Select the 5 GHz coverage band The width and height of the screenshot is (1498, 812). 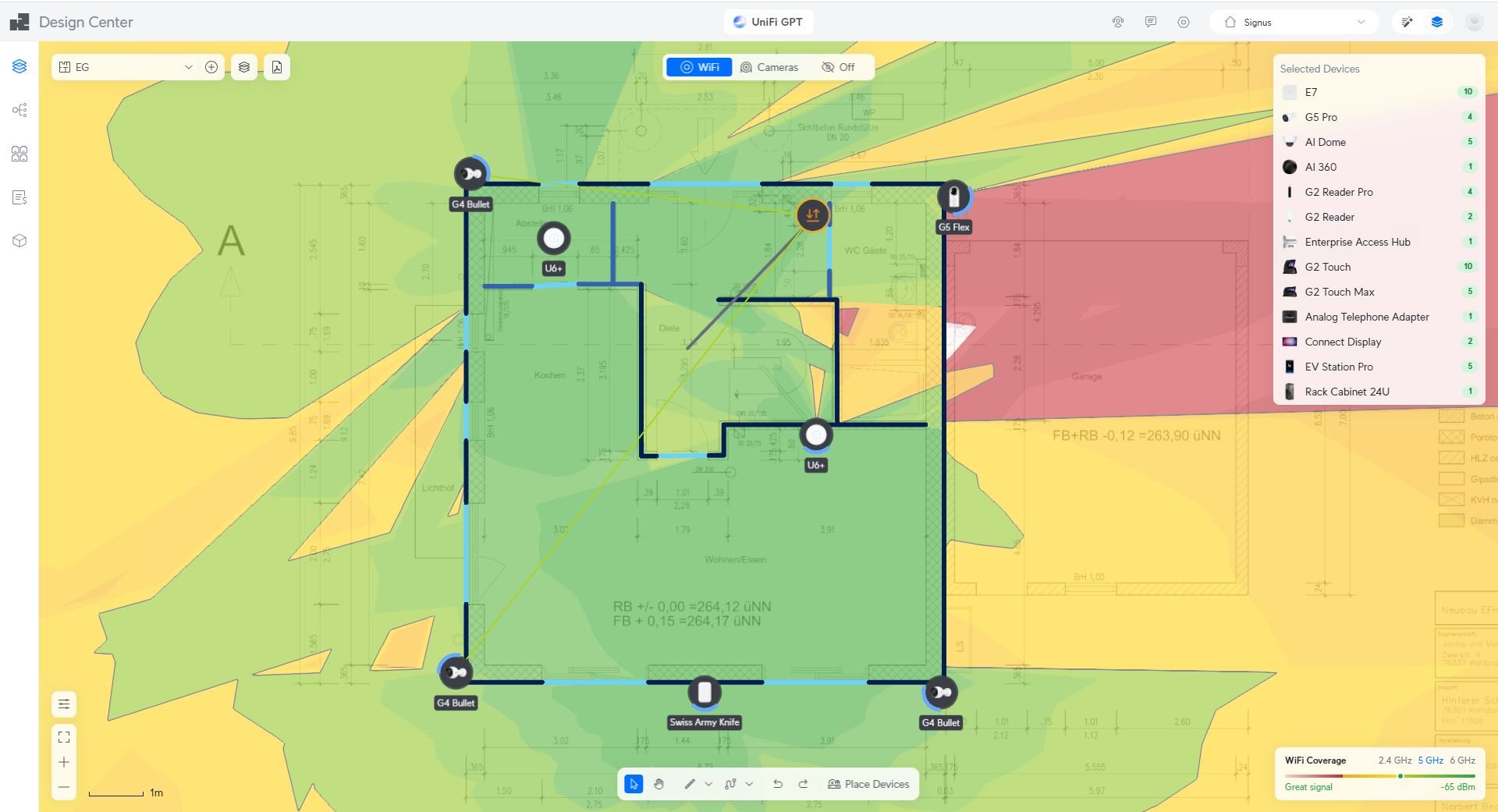tap(1431, 760)
